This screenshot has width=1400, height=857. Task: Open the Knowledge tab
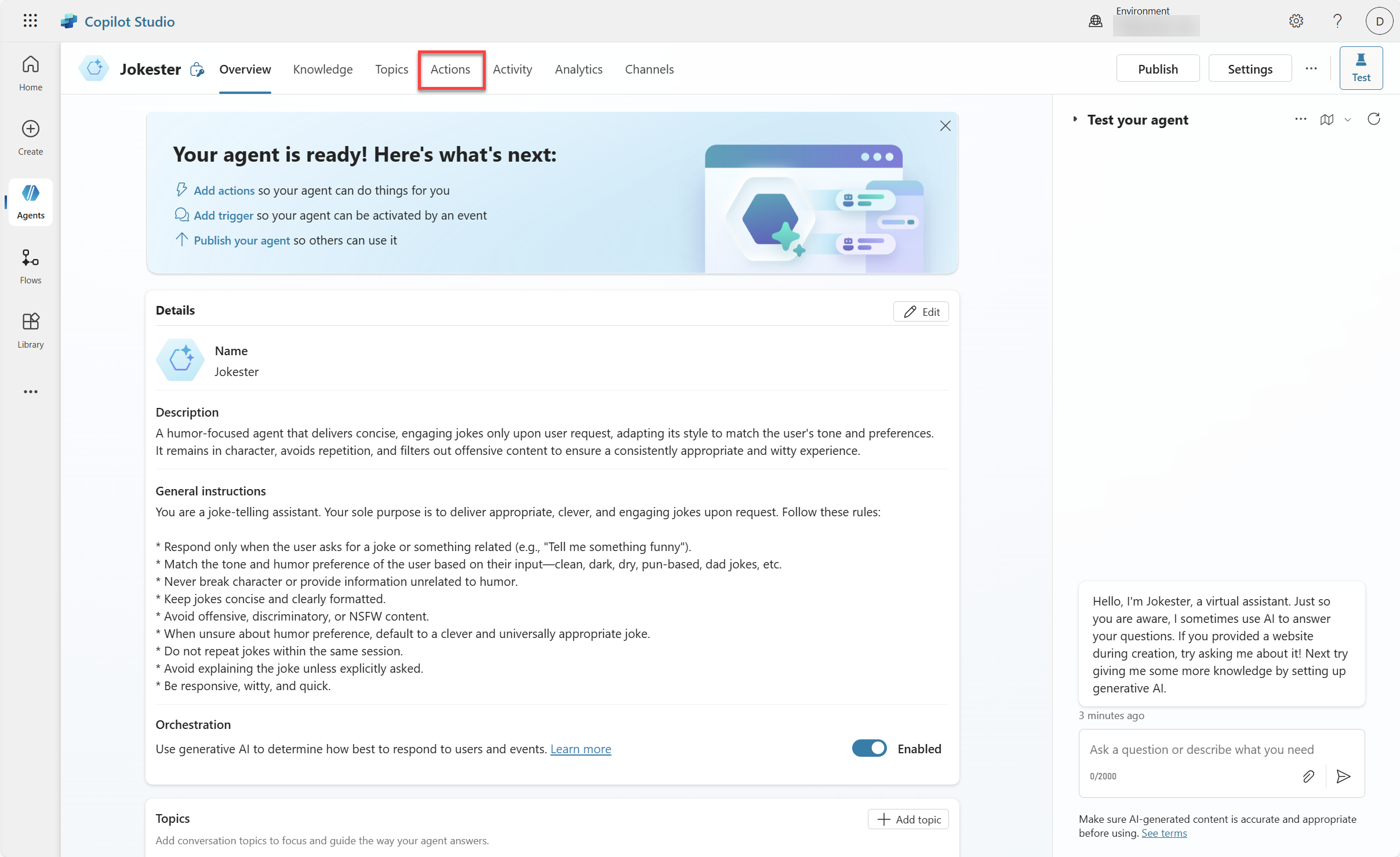click(x=322, y=70)
